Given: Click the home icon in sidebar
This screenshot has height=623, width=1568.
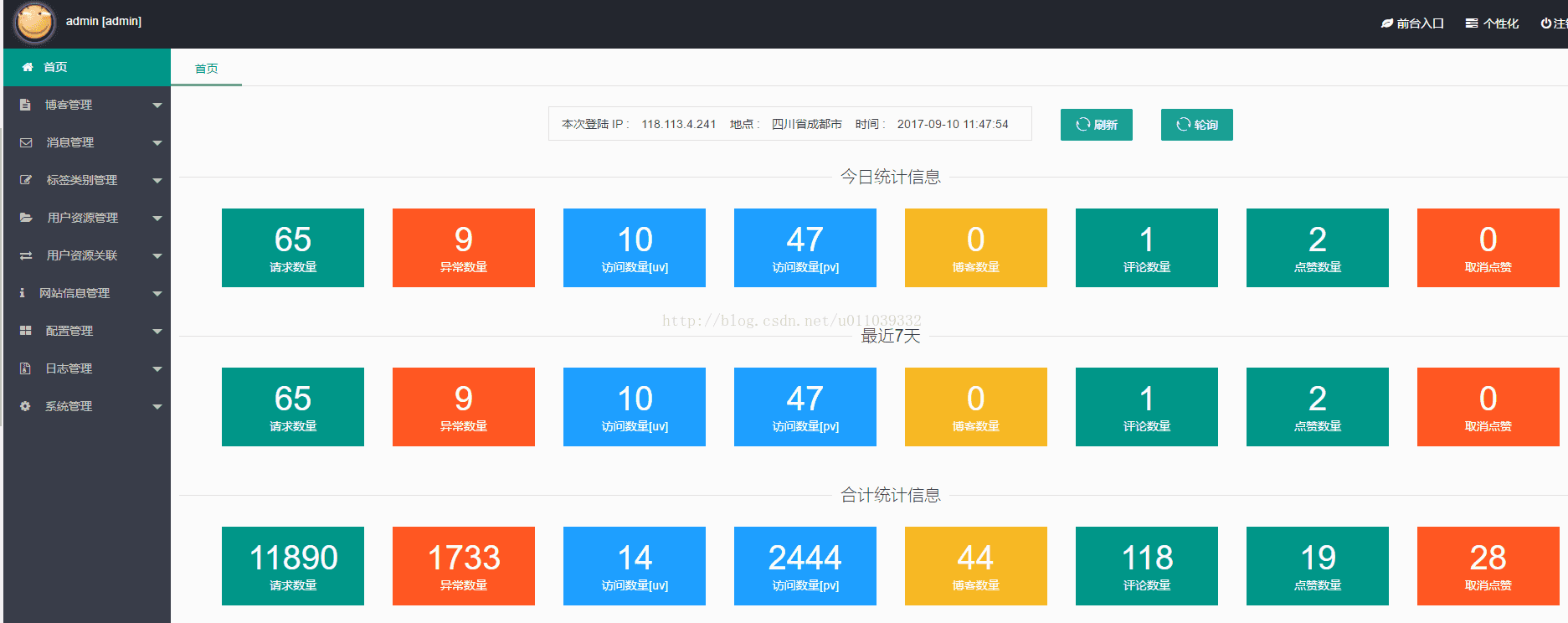Looking at the screenshot, I should click(x=27, y=67).
